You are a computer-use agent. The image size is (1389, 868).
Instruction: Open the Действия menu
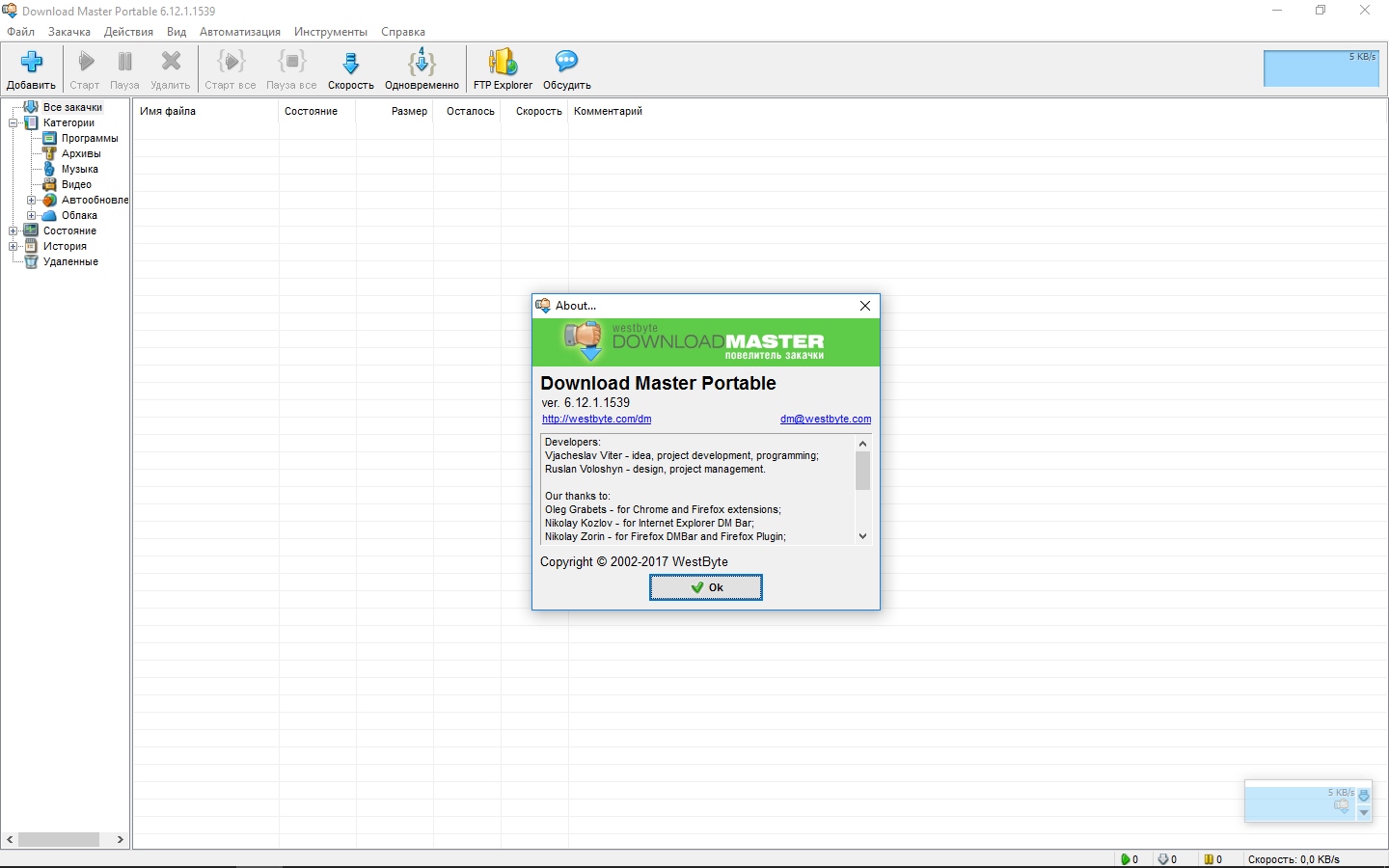[x=128, y=32]
